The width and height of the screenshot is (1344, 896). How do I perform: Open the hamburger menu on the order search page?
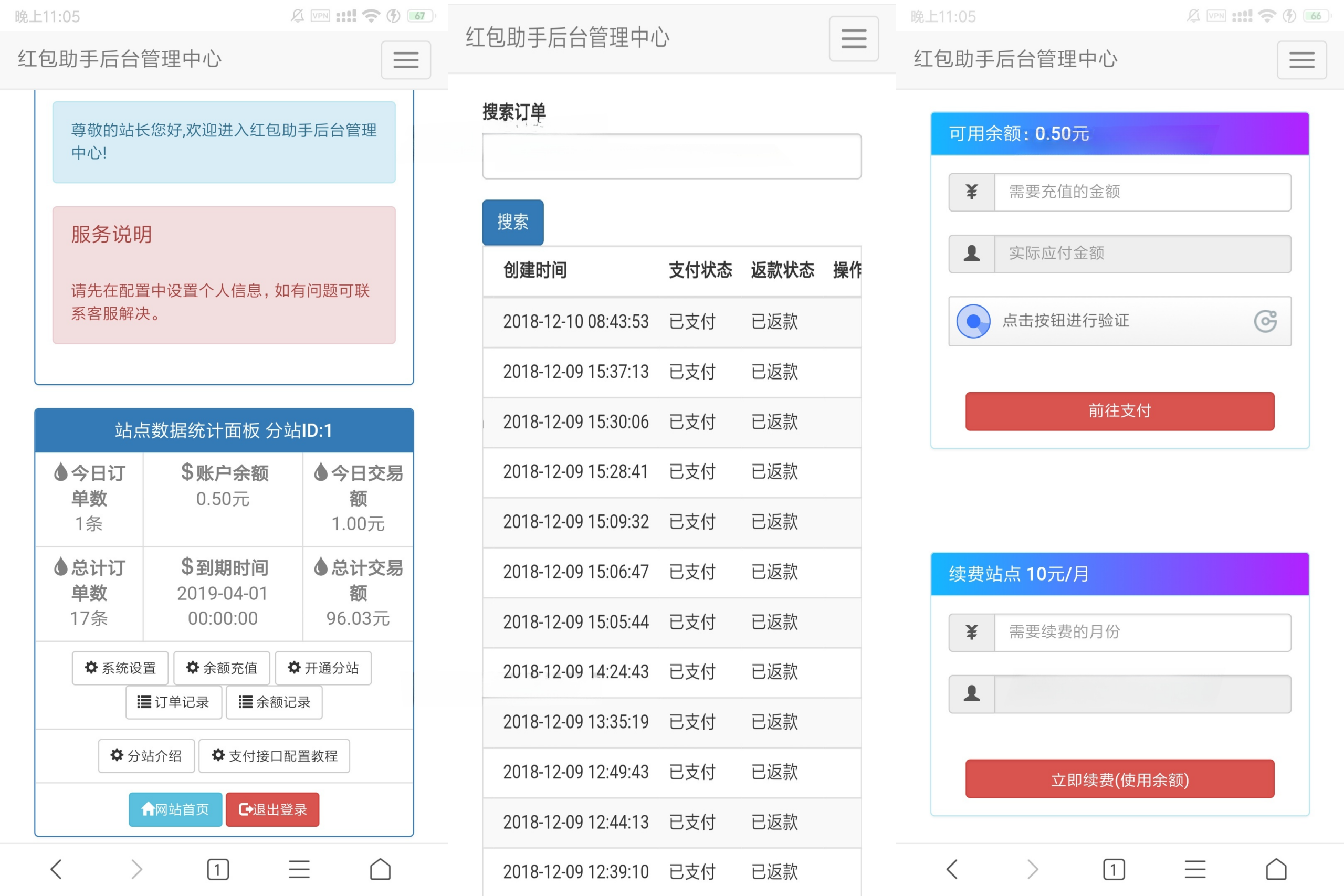[853, 38]
